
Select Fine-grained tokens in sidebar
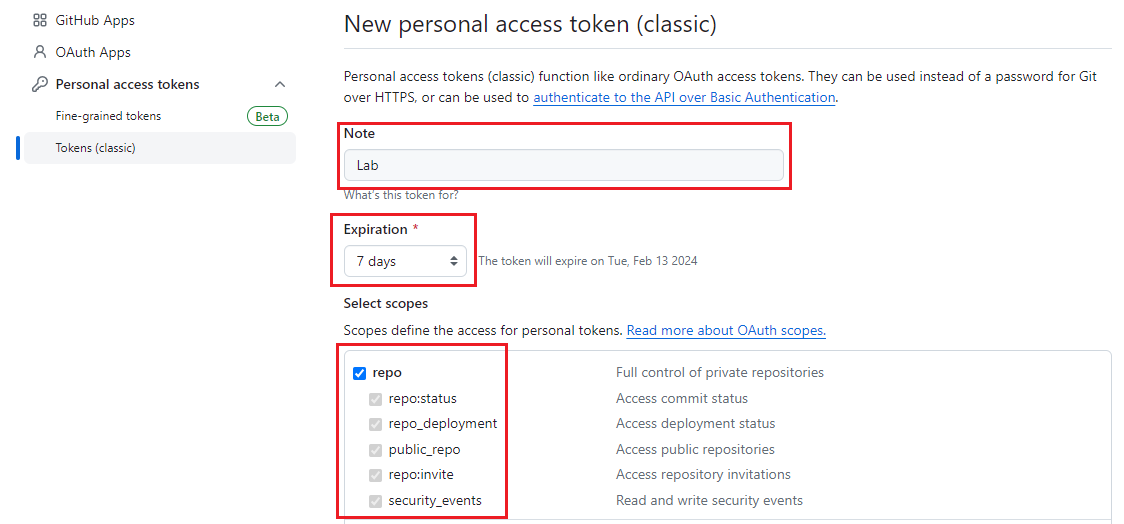pos(108,116)
